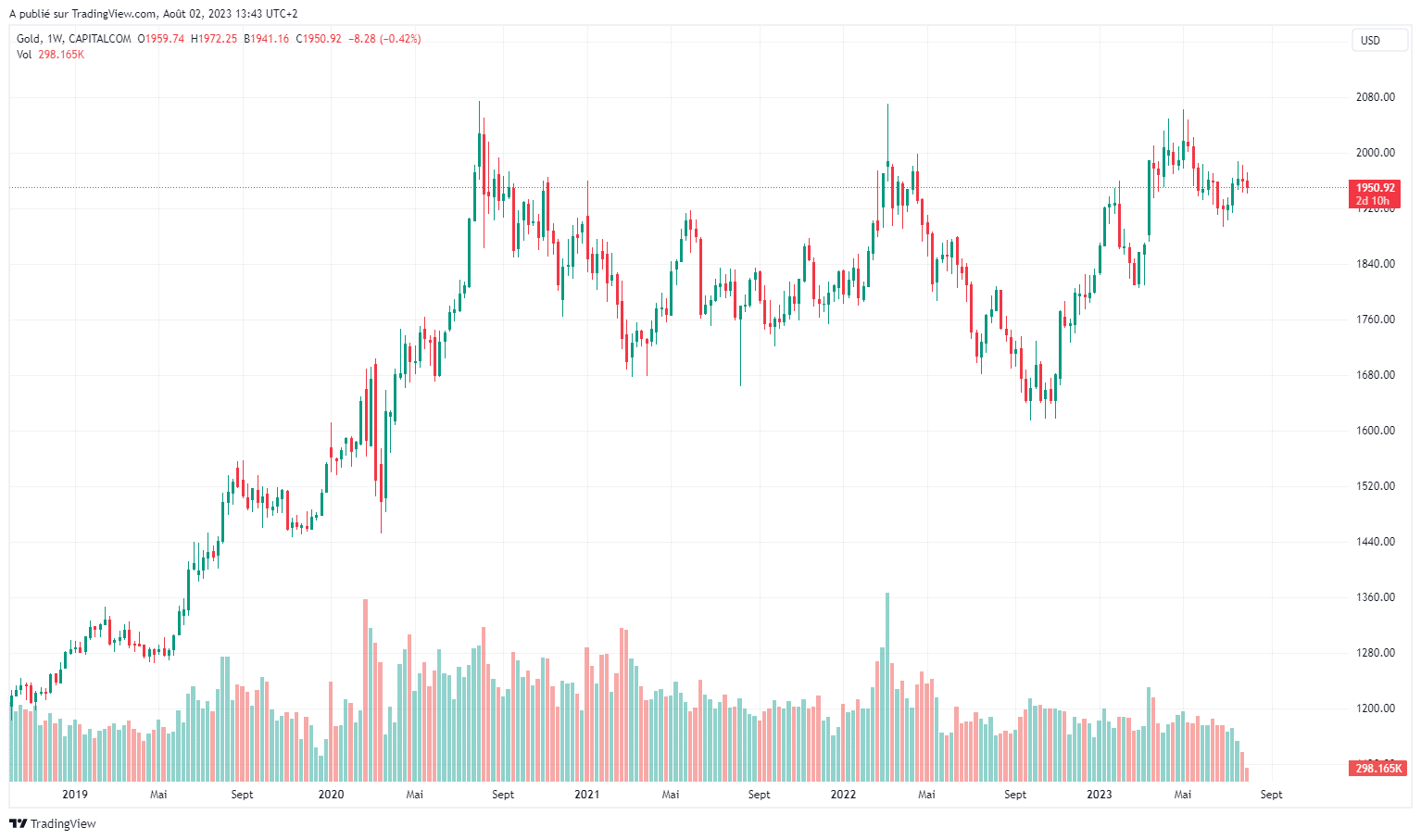Click the 2023 year label on time axis
1421x840 pixels.
click(x=1100, y=795)
